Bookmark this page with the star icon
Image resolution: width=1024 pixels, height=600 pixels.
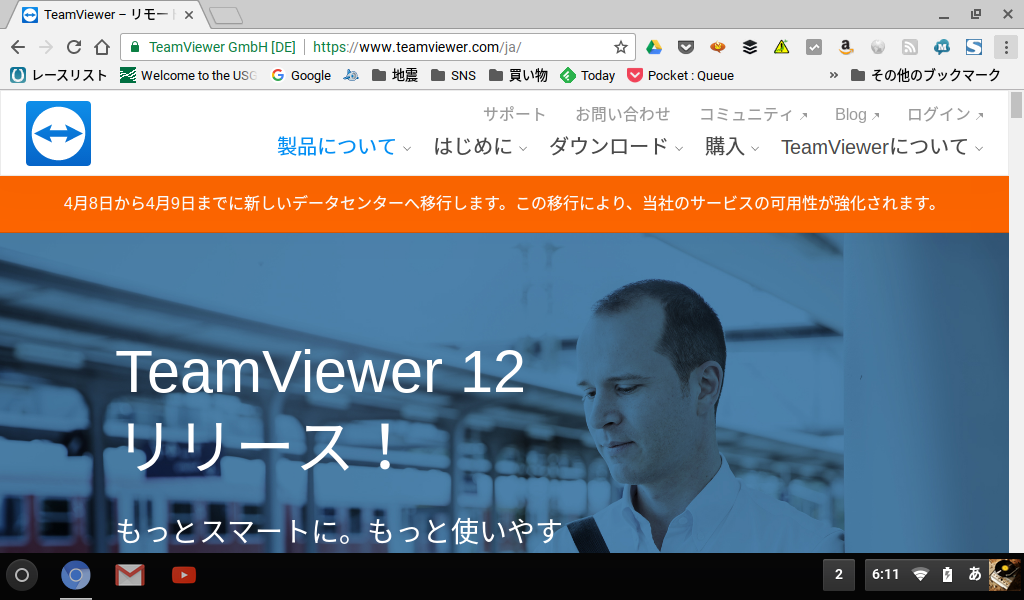pyautogui.click(x=620, y=47)
